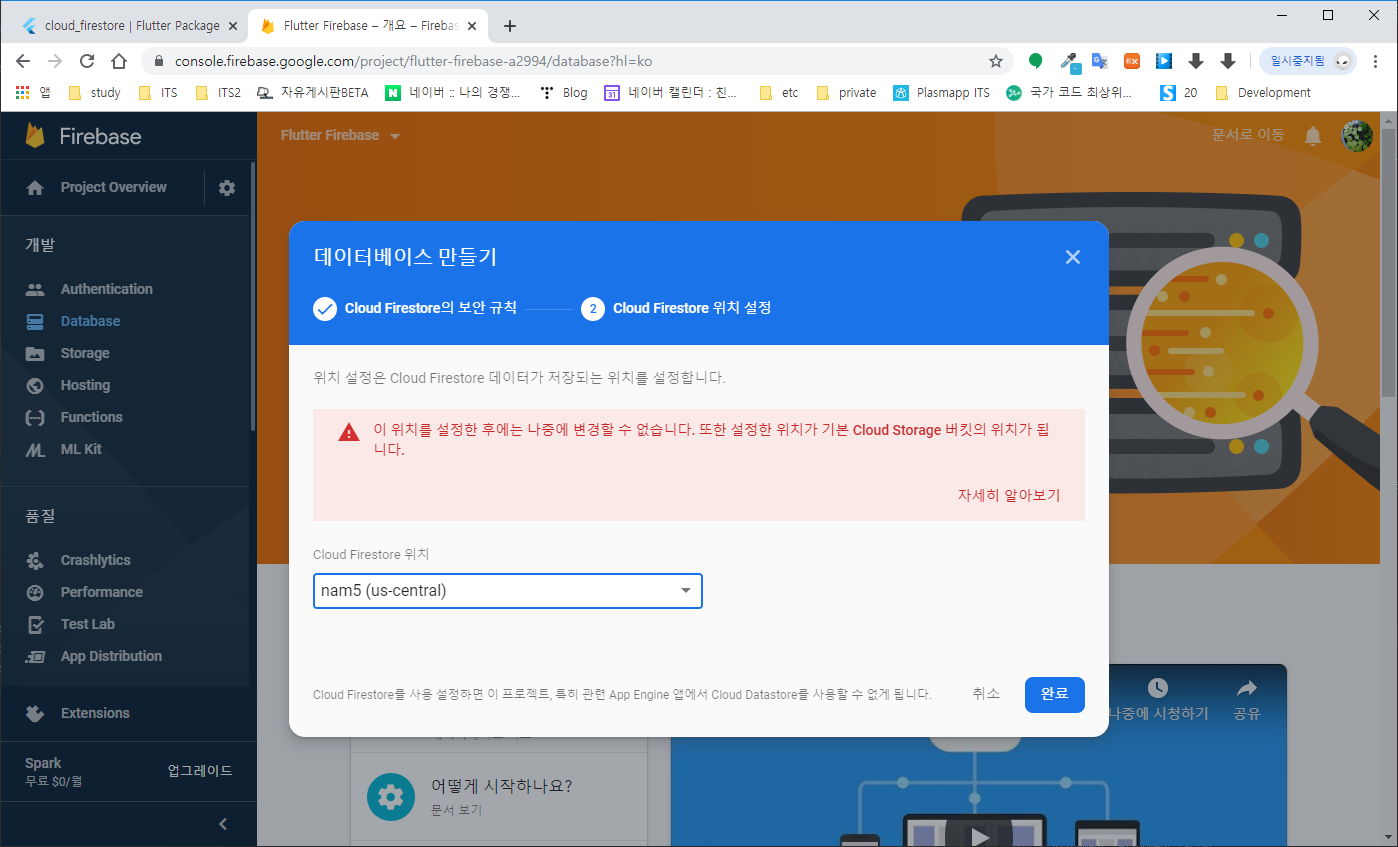The width and height of the screenshot is (1398, 847).
Task: Open project settings gear icon
Action: (x=227, y=187)
